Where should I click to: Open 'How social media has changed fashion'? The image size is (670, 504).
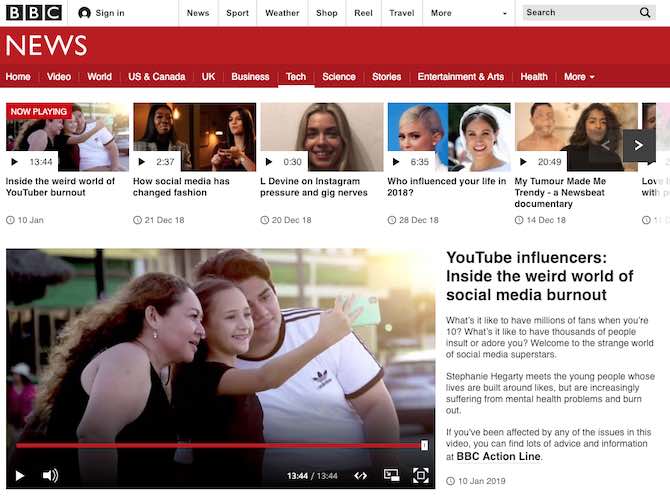tap(181, 187)
